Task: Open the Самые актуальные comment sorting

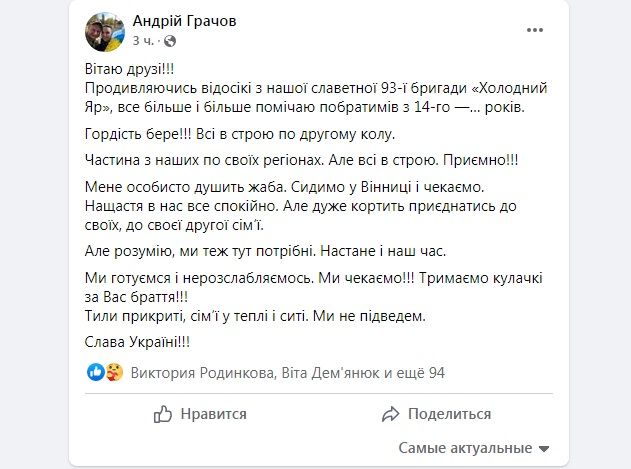Action: (x=465, y=448)
